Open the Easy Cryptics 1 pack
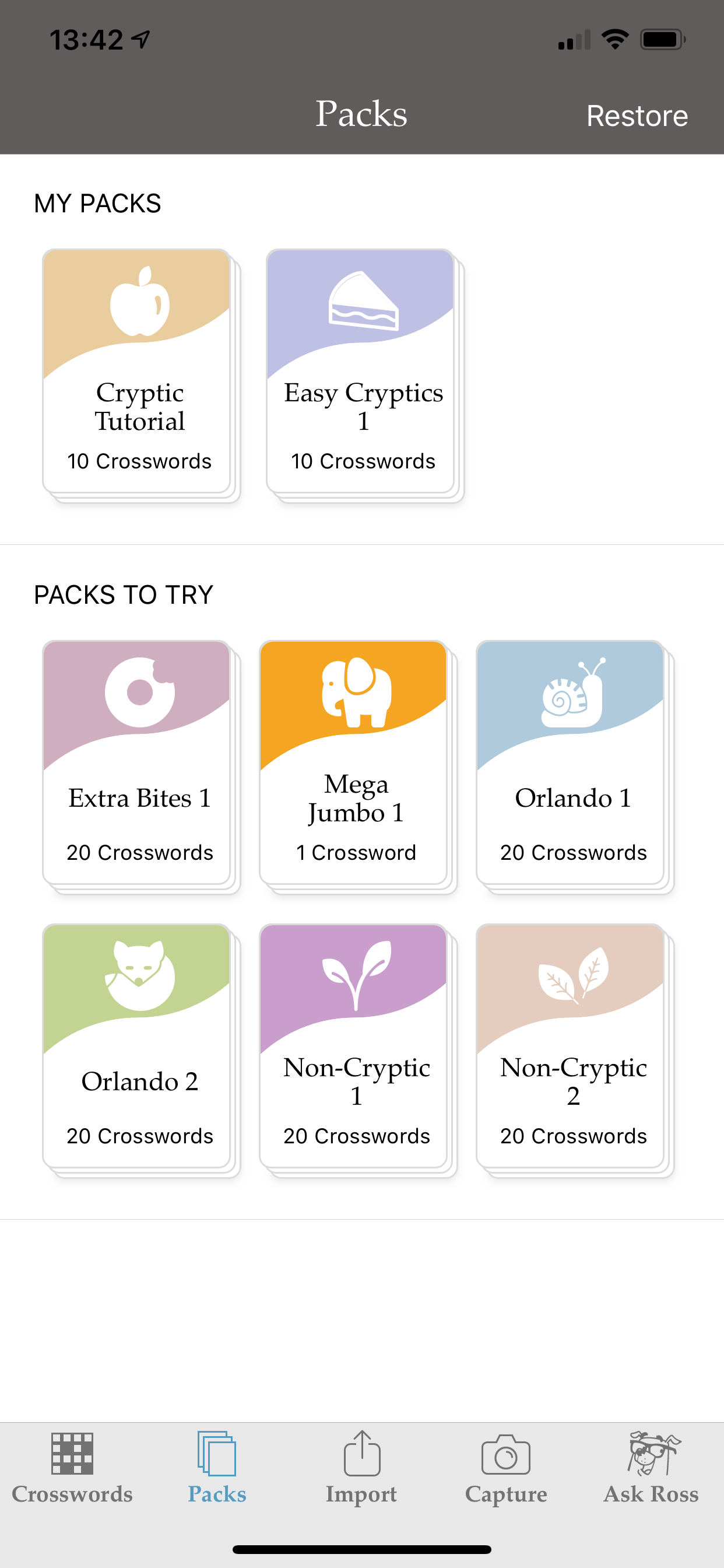Viewport: 724px width, 1568px height. tap(363, 374)
